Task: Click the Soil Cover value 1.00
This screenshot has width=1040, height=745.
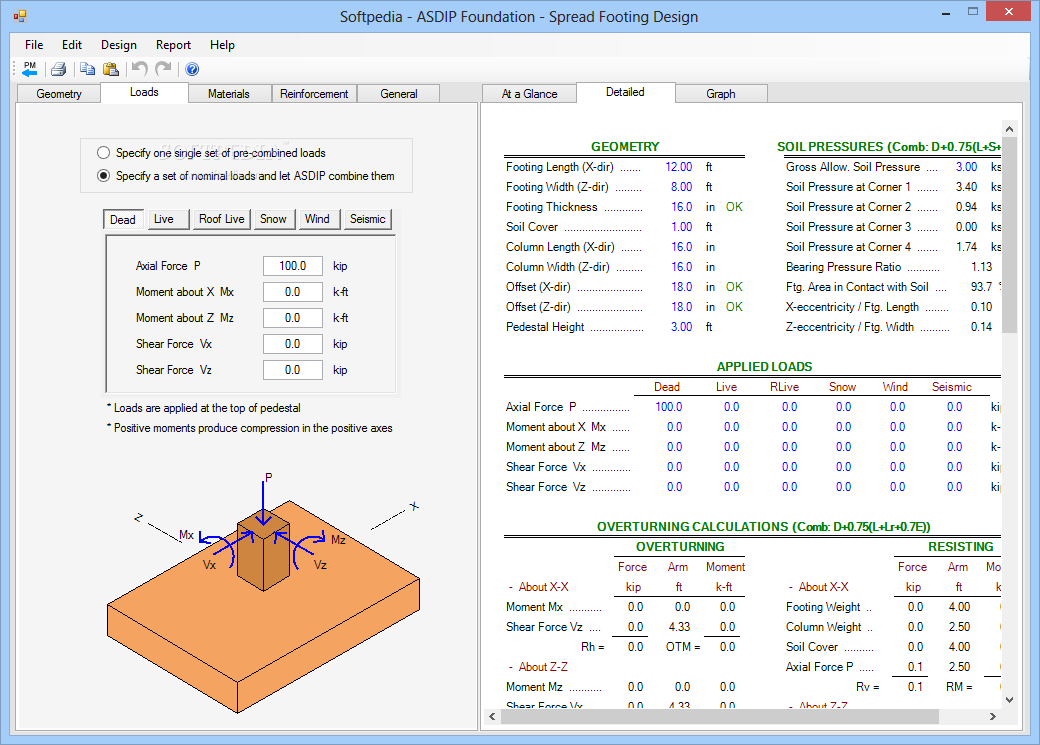Action: click(x=681, y=227)
